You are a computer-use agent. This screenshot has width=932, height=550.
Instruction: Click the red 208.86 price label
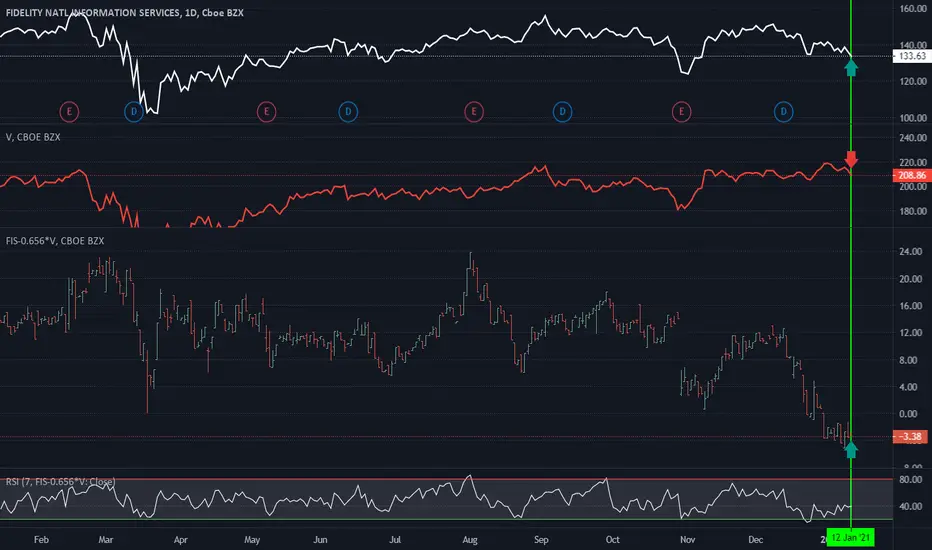click(x=912, y=175)
